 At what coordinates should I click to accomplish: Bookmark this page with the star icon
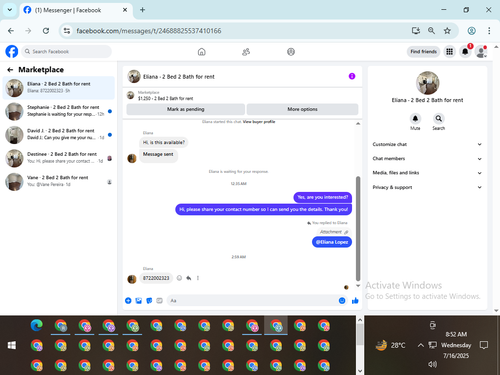(447, 31)
